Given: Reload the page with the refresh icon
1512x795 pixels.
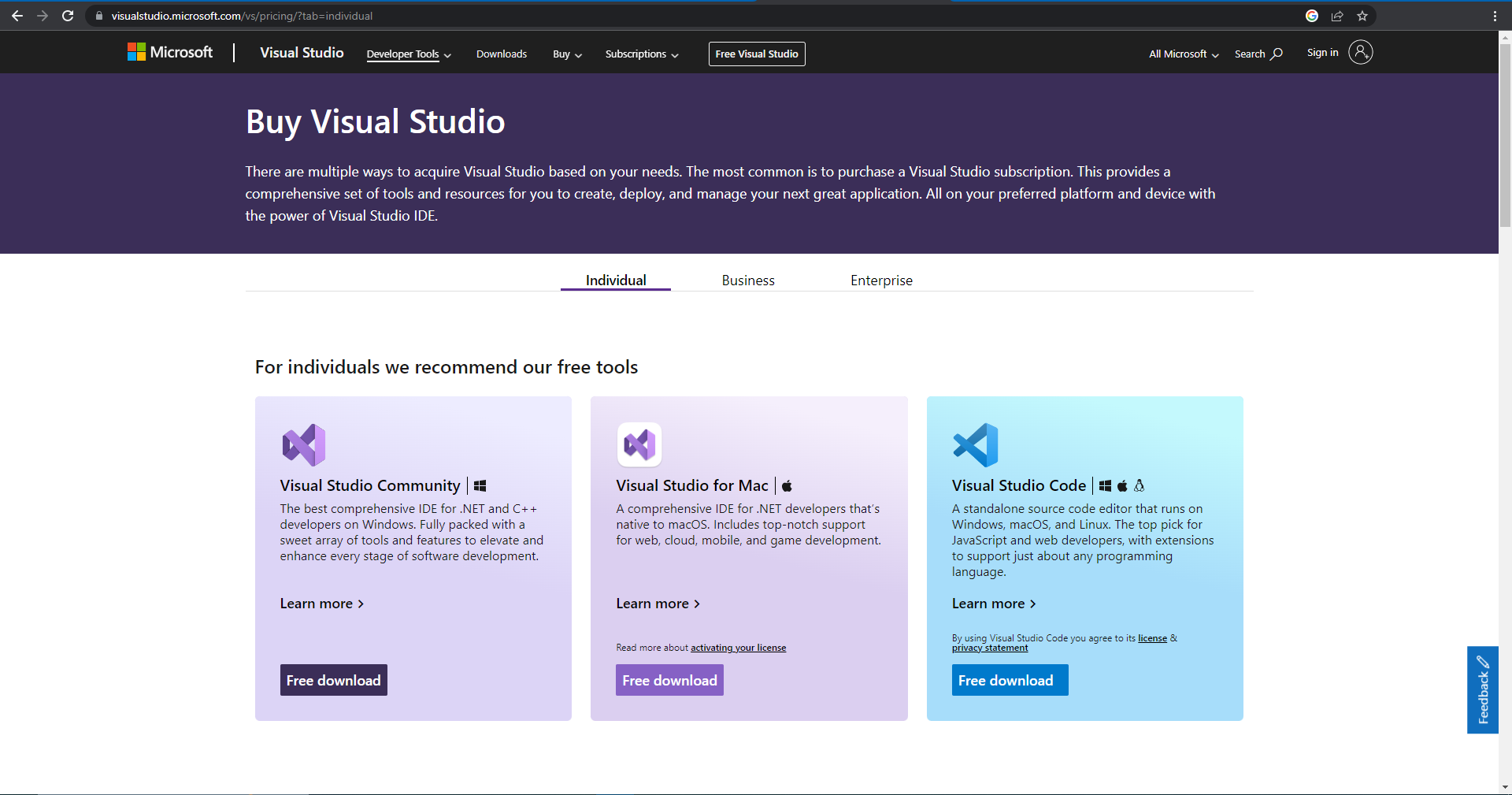Looking at the screenshot, I should point(68,16).
